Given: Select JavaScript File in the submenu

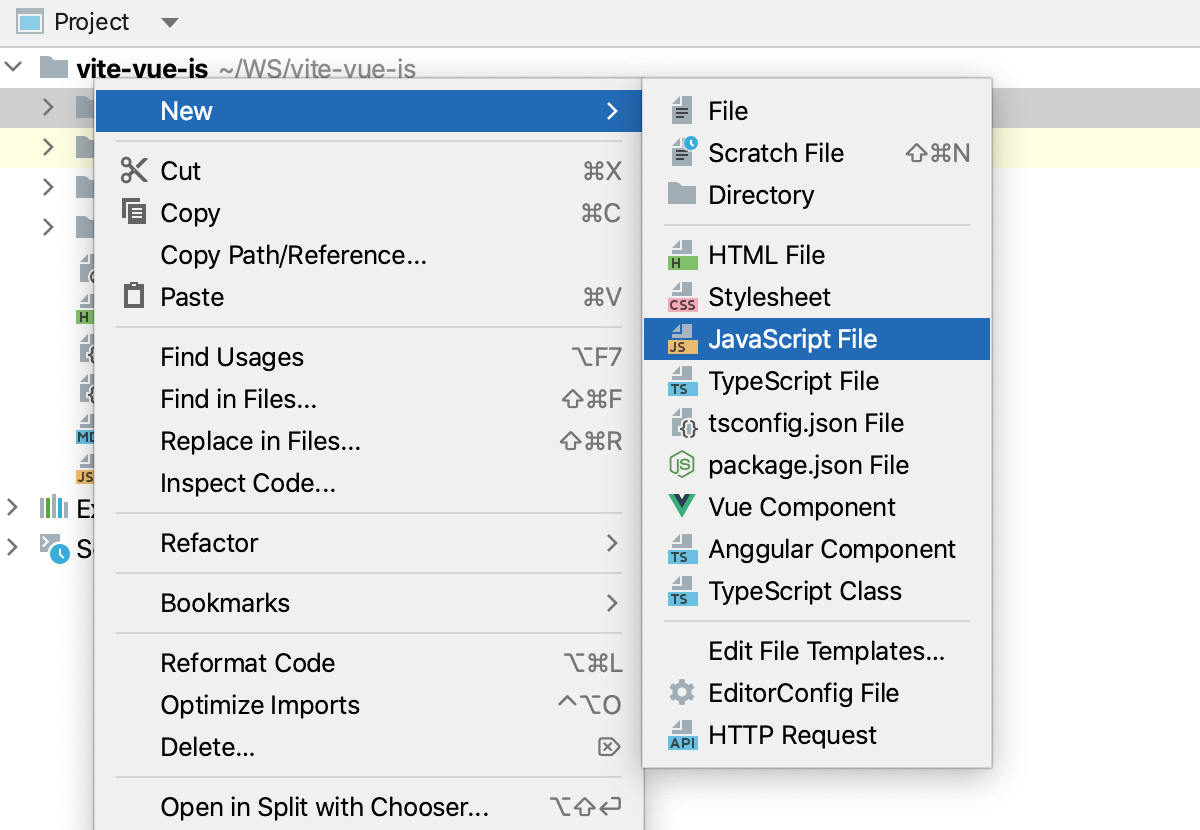Looking at the screenshot, I should [792, 339].
